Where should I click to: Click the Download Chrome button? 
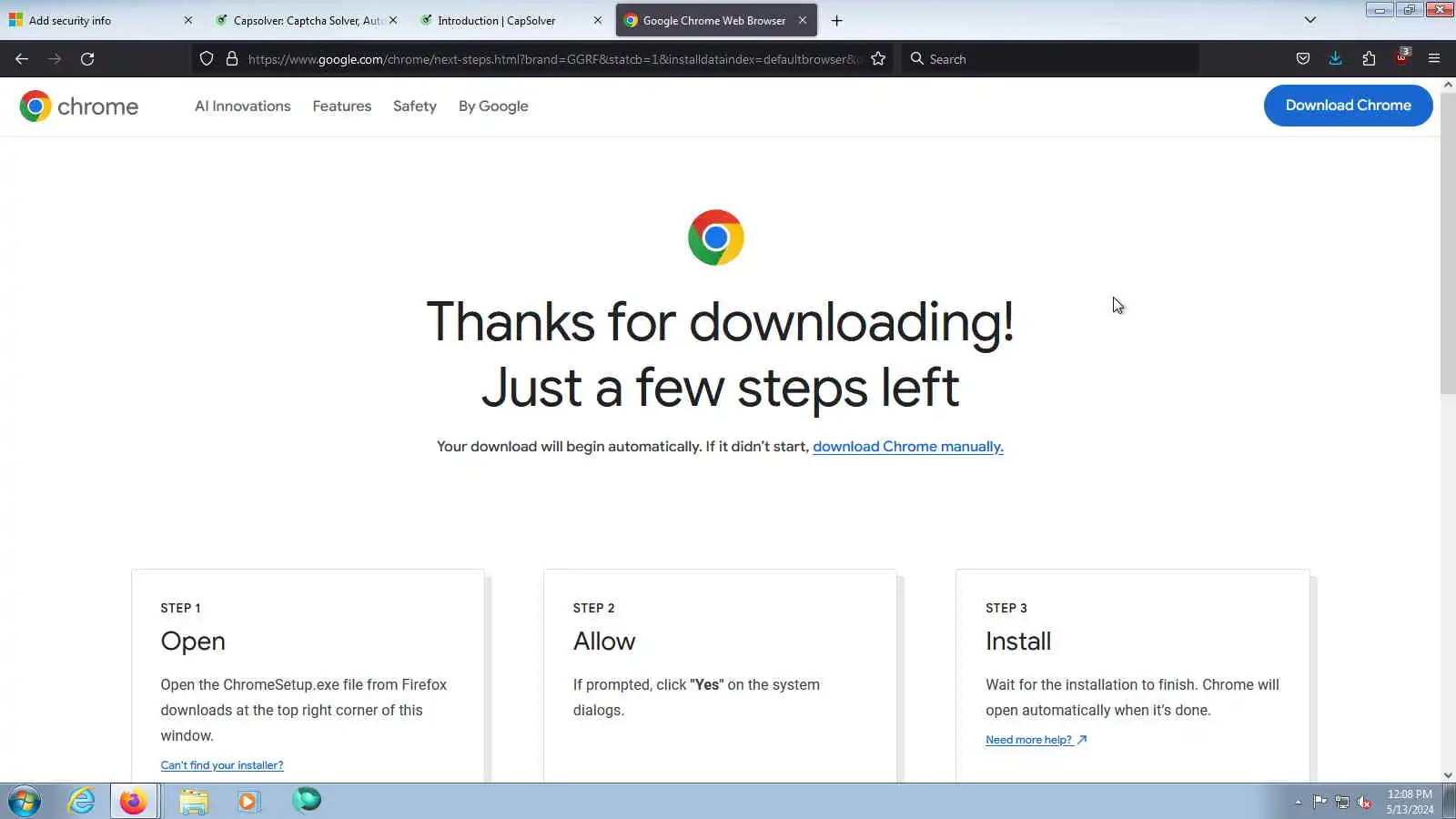pos(1349,106)
